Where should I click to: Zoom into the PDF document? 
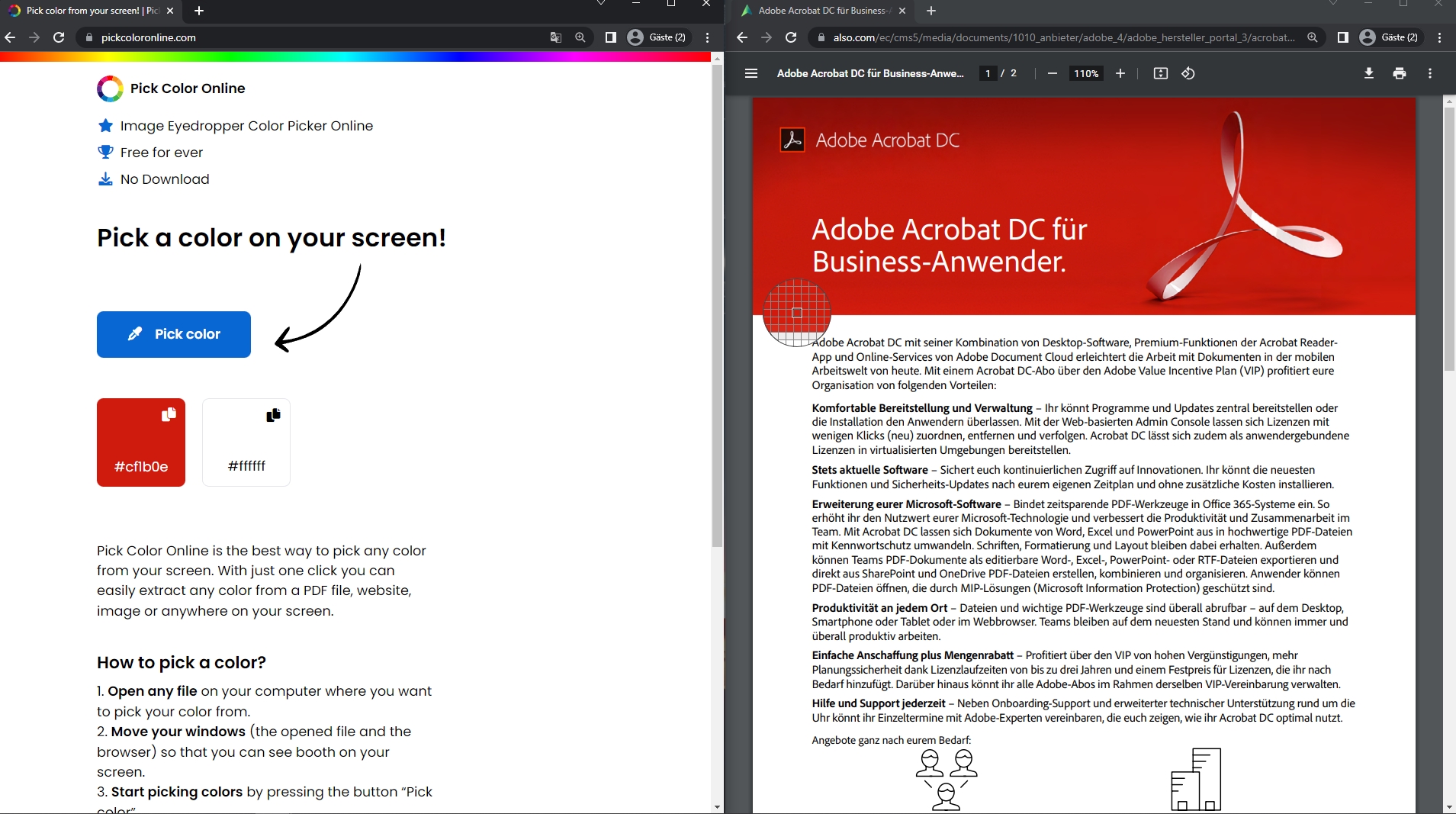(x=1120, y=73)
